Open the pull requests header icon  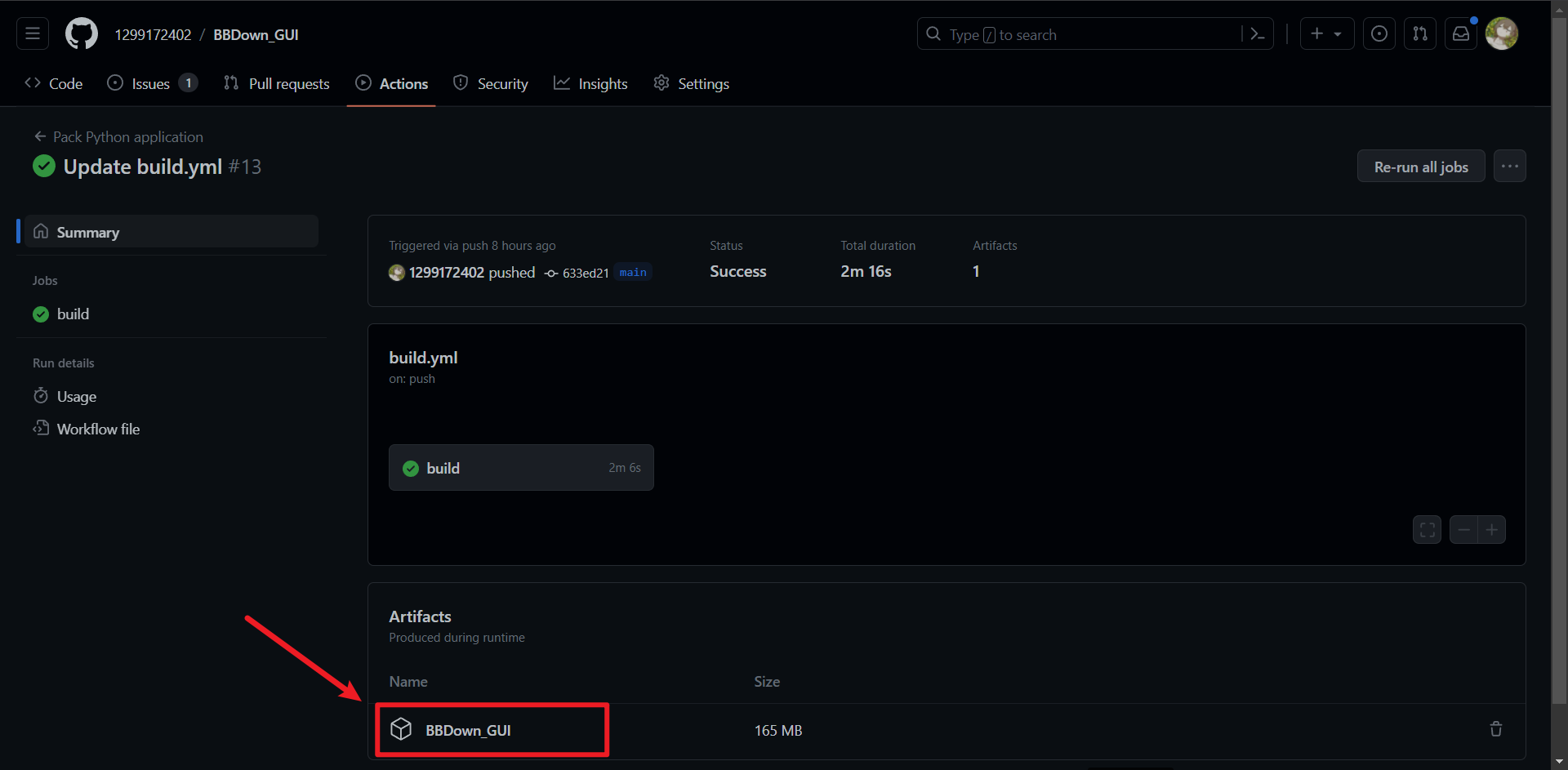coord(1420,34)
